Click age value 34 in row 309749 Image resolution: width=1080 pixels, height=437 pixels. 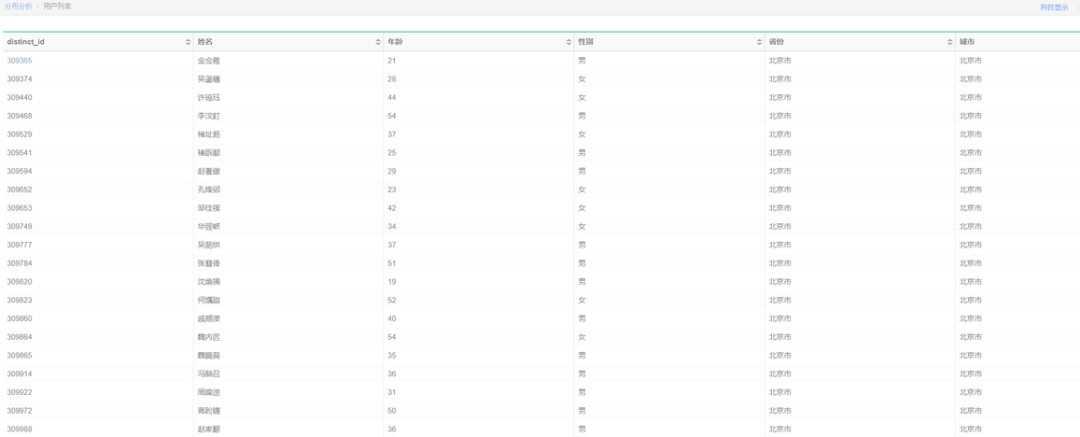392,227
